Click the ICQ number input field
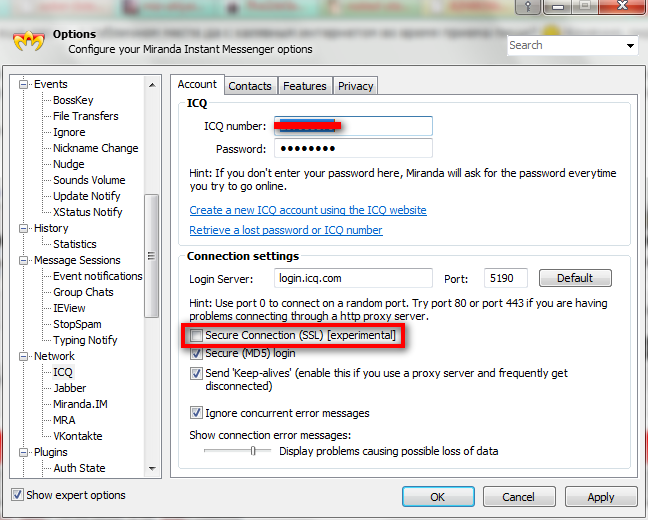 (353, 126)
